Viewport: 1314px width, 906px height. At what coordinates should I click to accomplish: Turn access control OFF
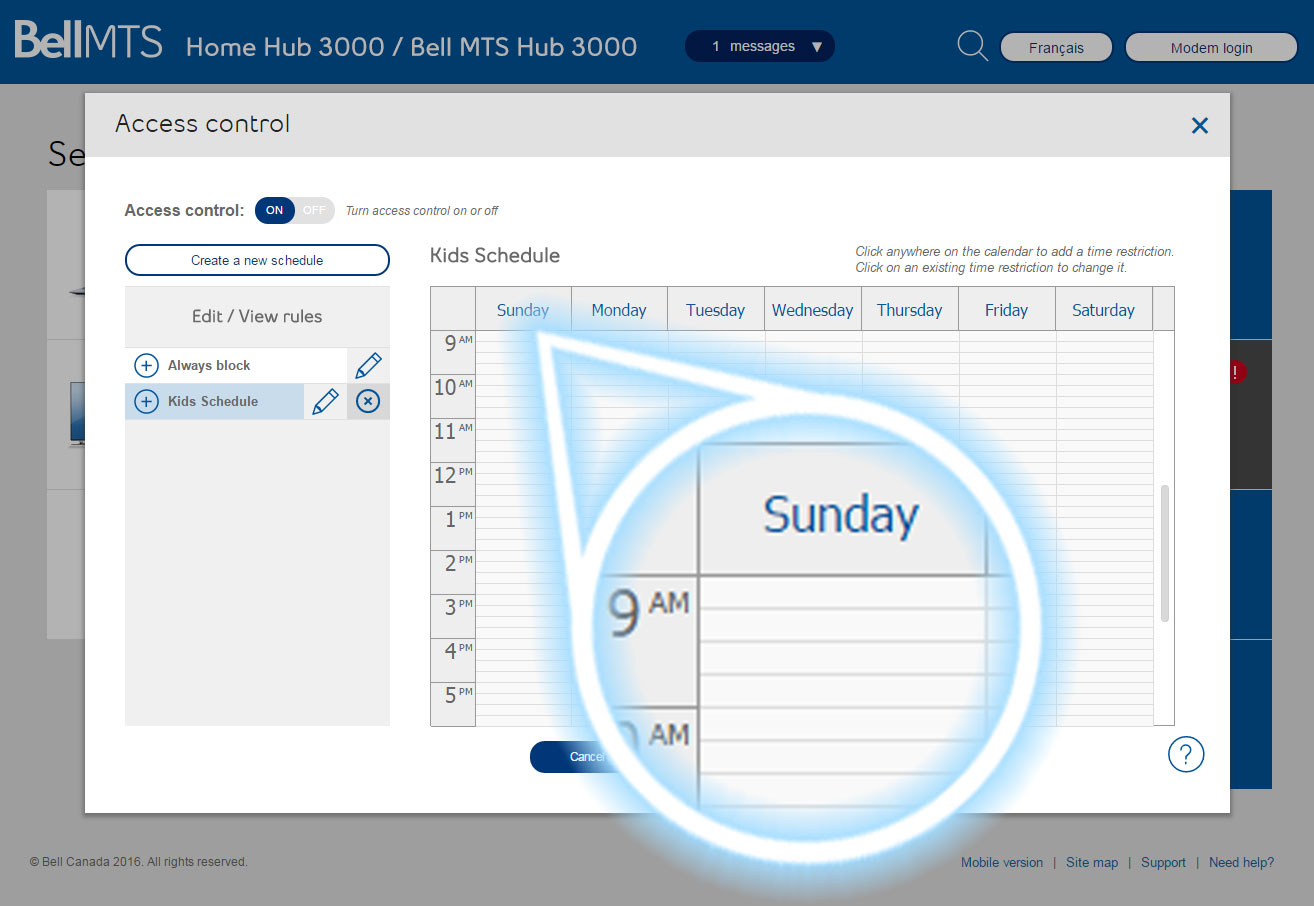[314, 210]
